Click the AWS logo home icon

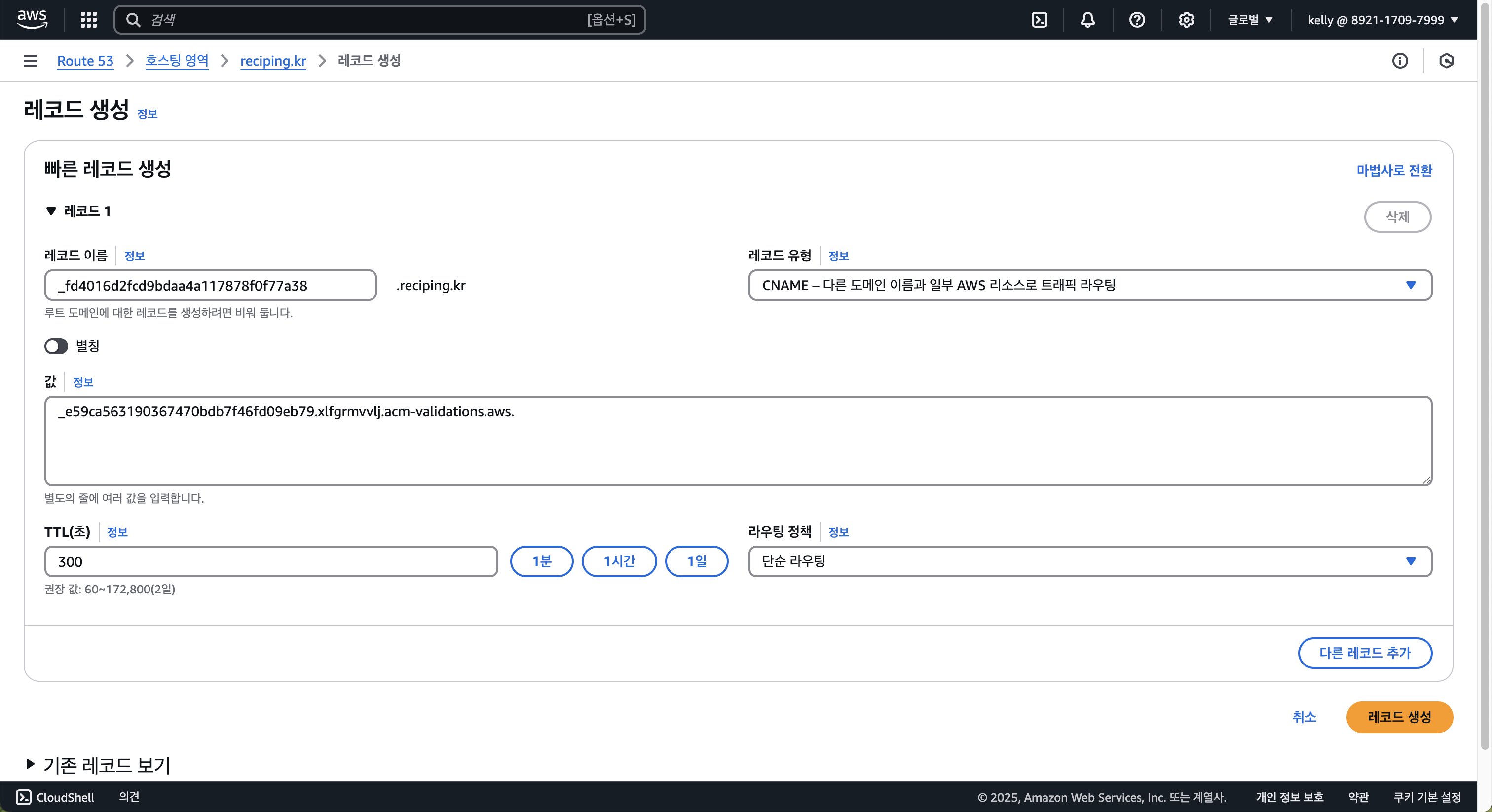click(32, 19)
